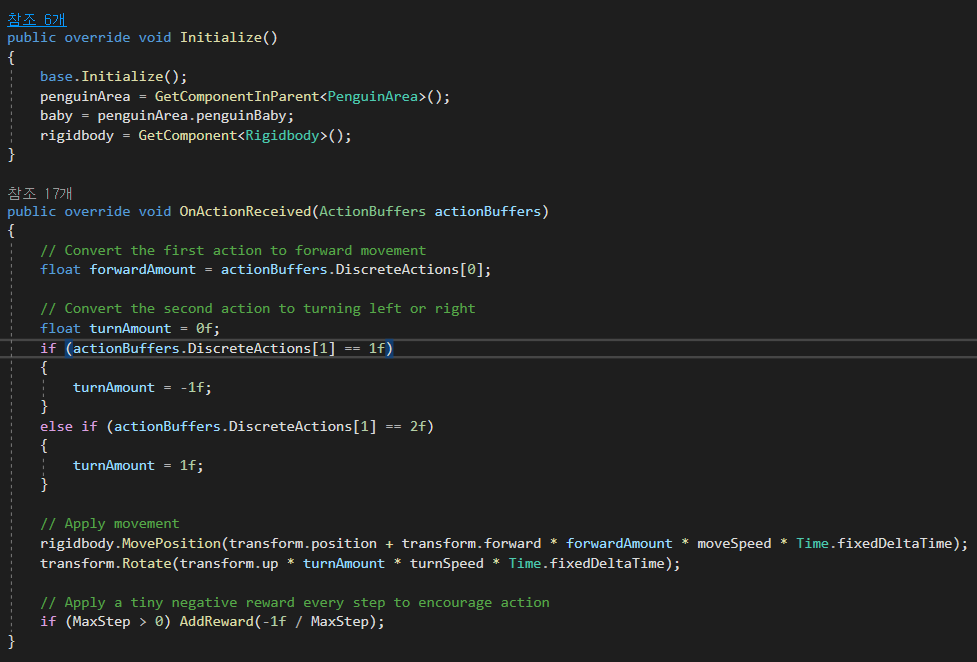
Task: Click comment 'Convert the second action to turning left or right'
Action: [x=257, y=309]
